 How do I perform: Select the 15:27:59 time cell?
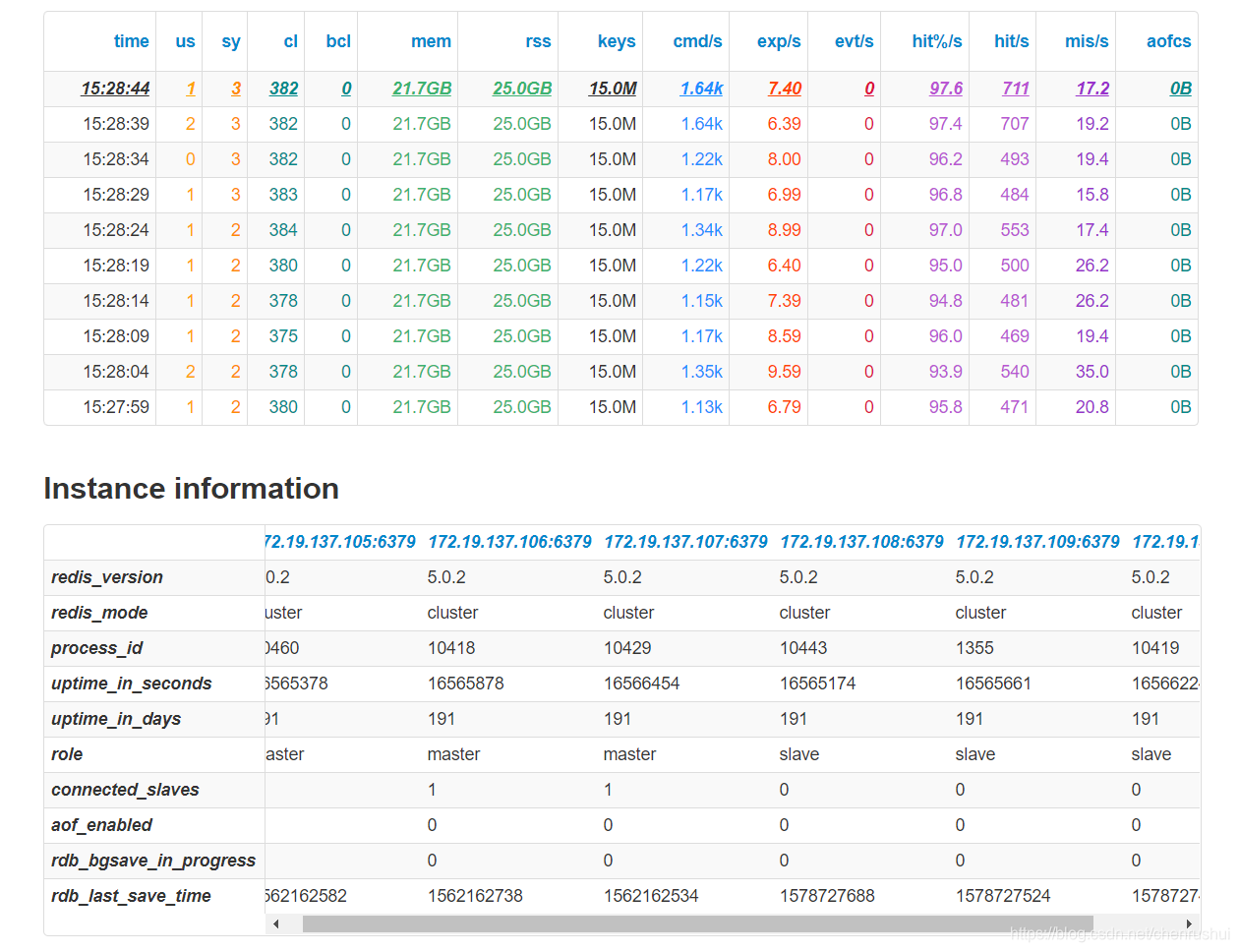click(x=116, y=407)
